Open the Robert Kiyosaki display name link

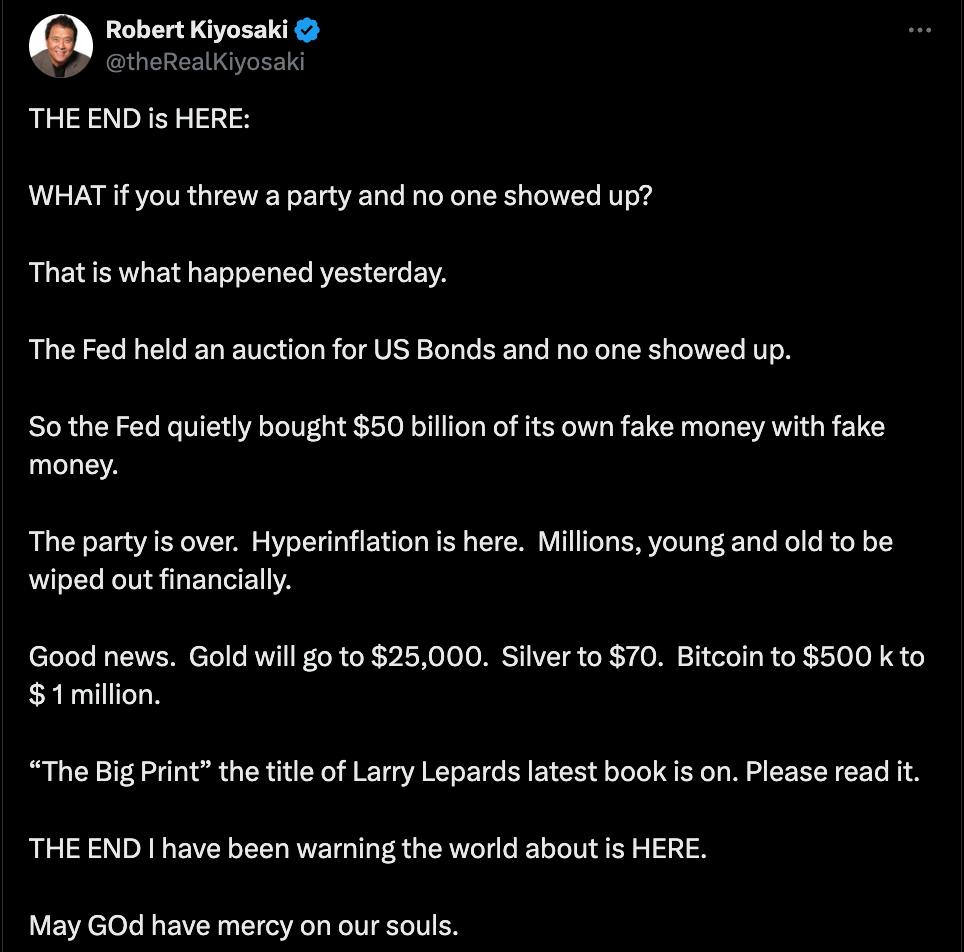[196, 31]
